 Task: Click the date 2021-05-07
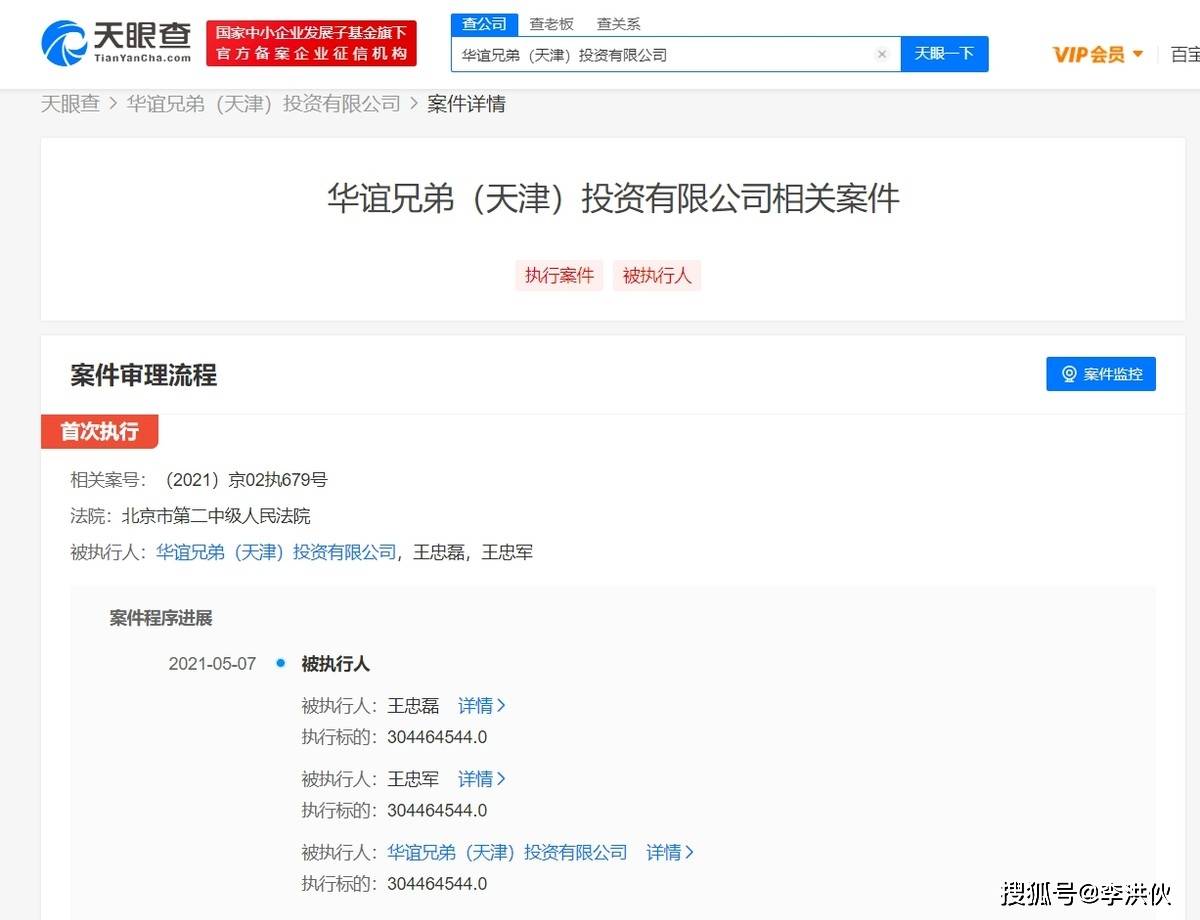click(212, 664)
